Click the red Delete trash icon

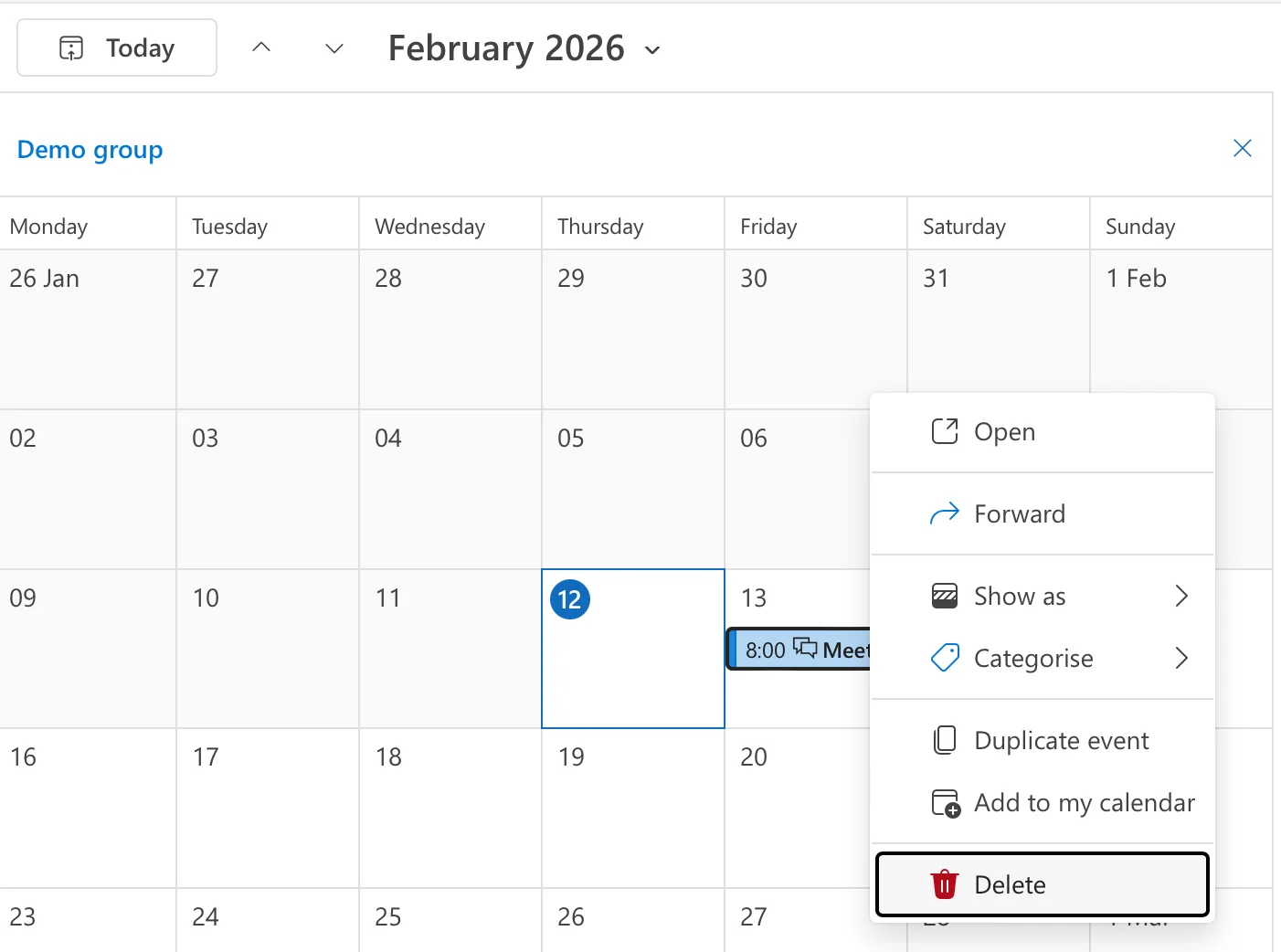click(x=944, y=883)
